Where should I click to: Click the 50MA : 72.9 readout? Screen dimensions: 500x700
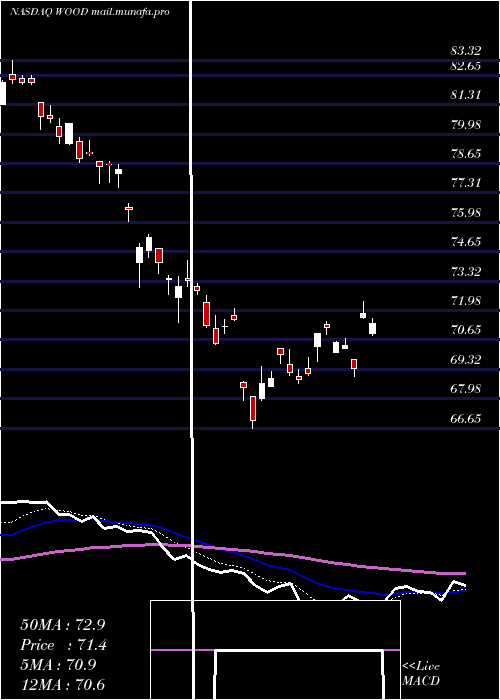point(63,625)
